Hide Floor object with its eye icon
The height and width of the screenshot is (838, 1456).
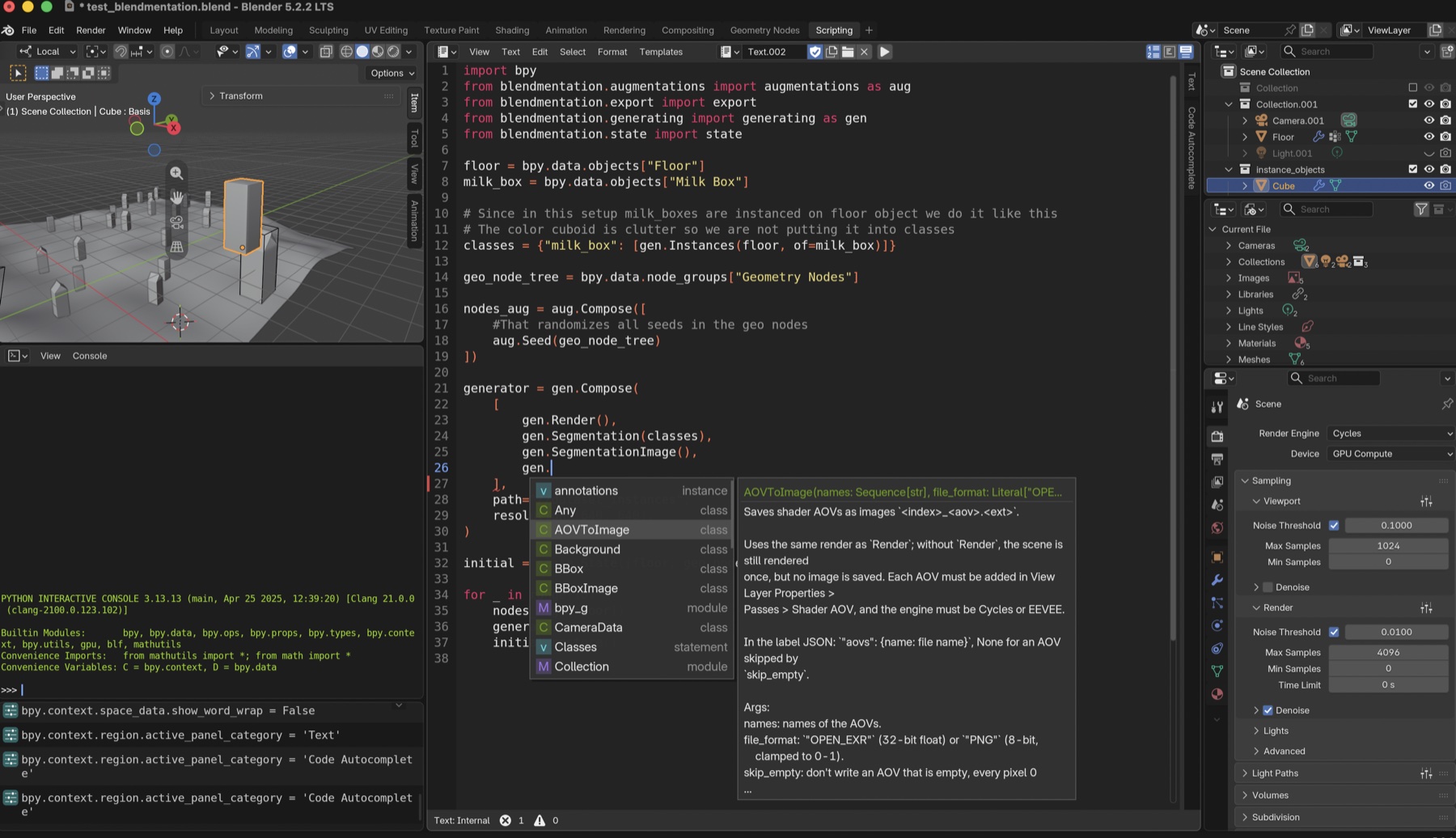[1429, 137]
